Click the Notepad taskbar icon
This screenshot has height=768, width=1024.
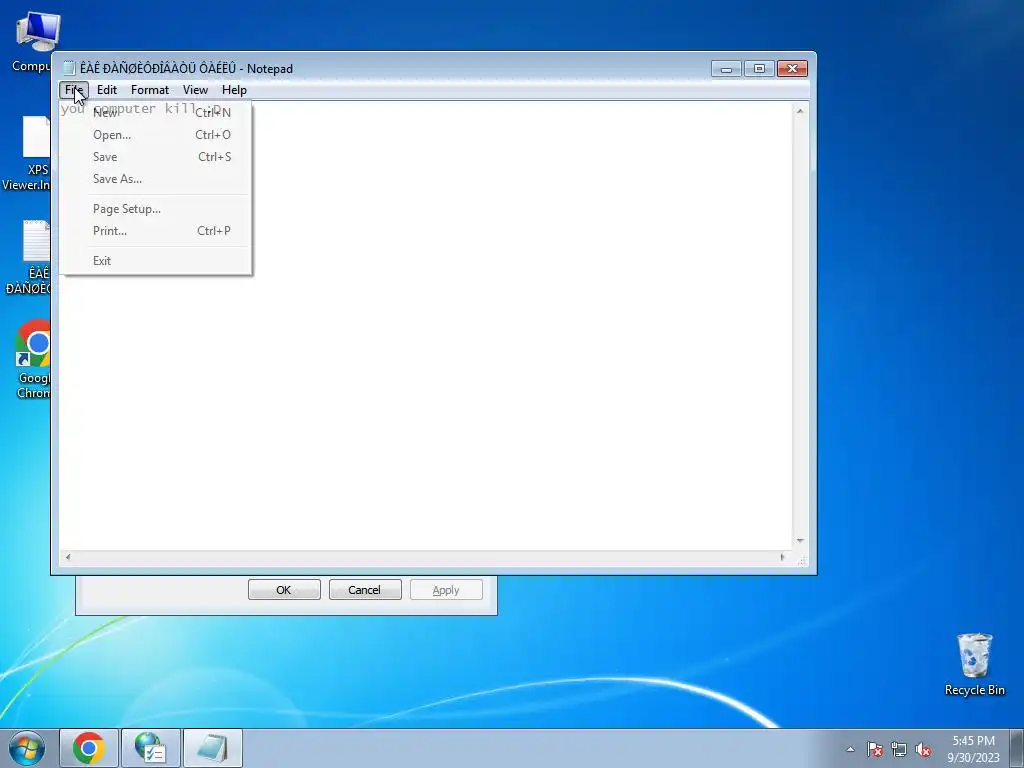[x=212, y=748]
